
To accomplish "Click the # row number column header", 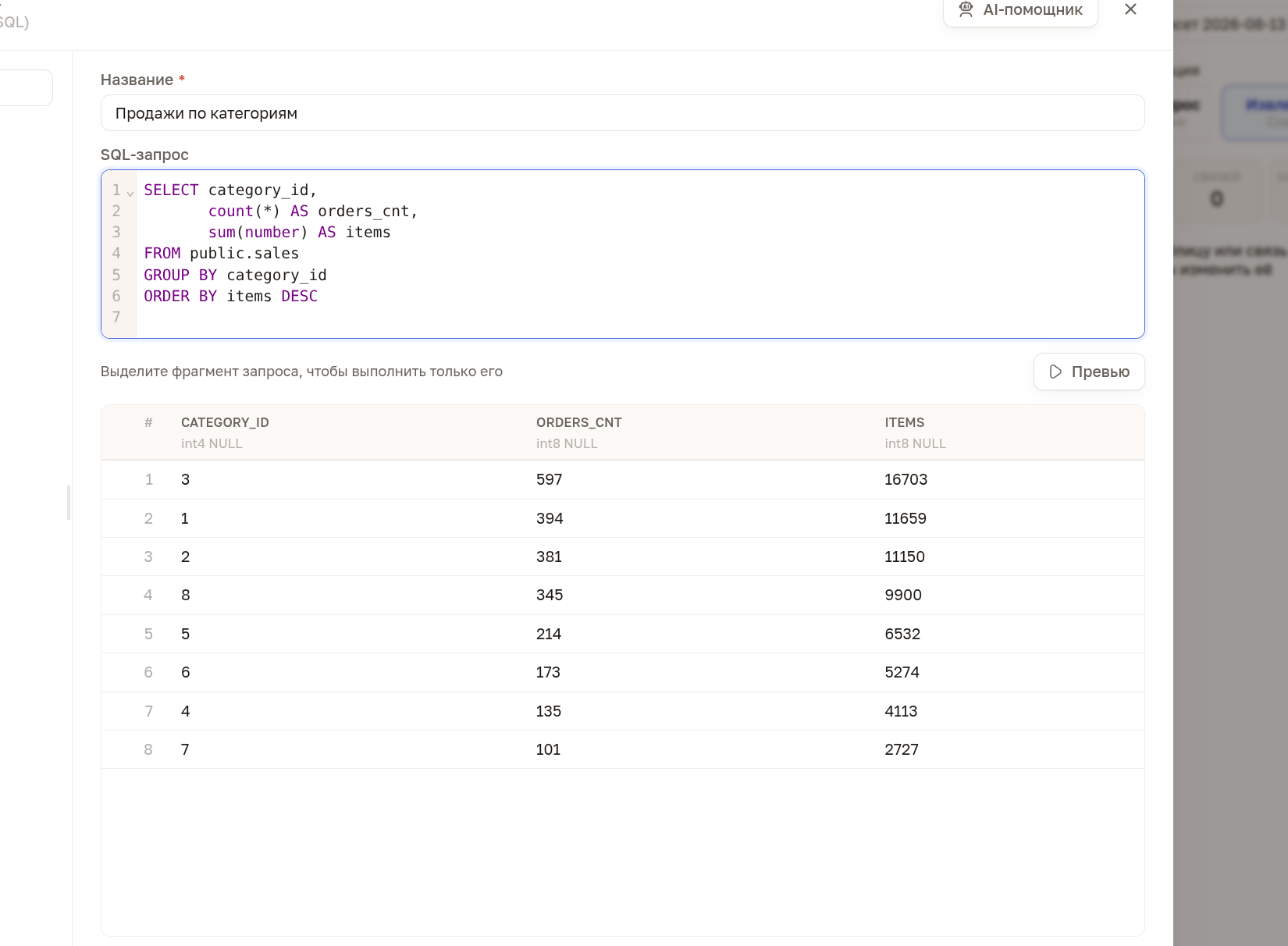I will pyautogui.click(x=148, y=422).
